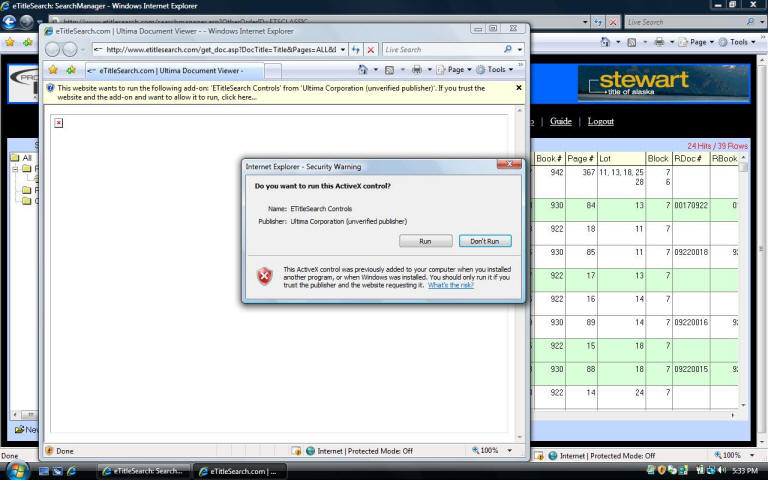Click the volume icon in system tray
The image size is (768, 480).
coord(722,470)
